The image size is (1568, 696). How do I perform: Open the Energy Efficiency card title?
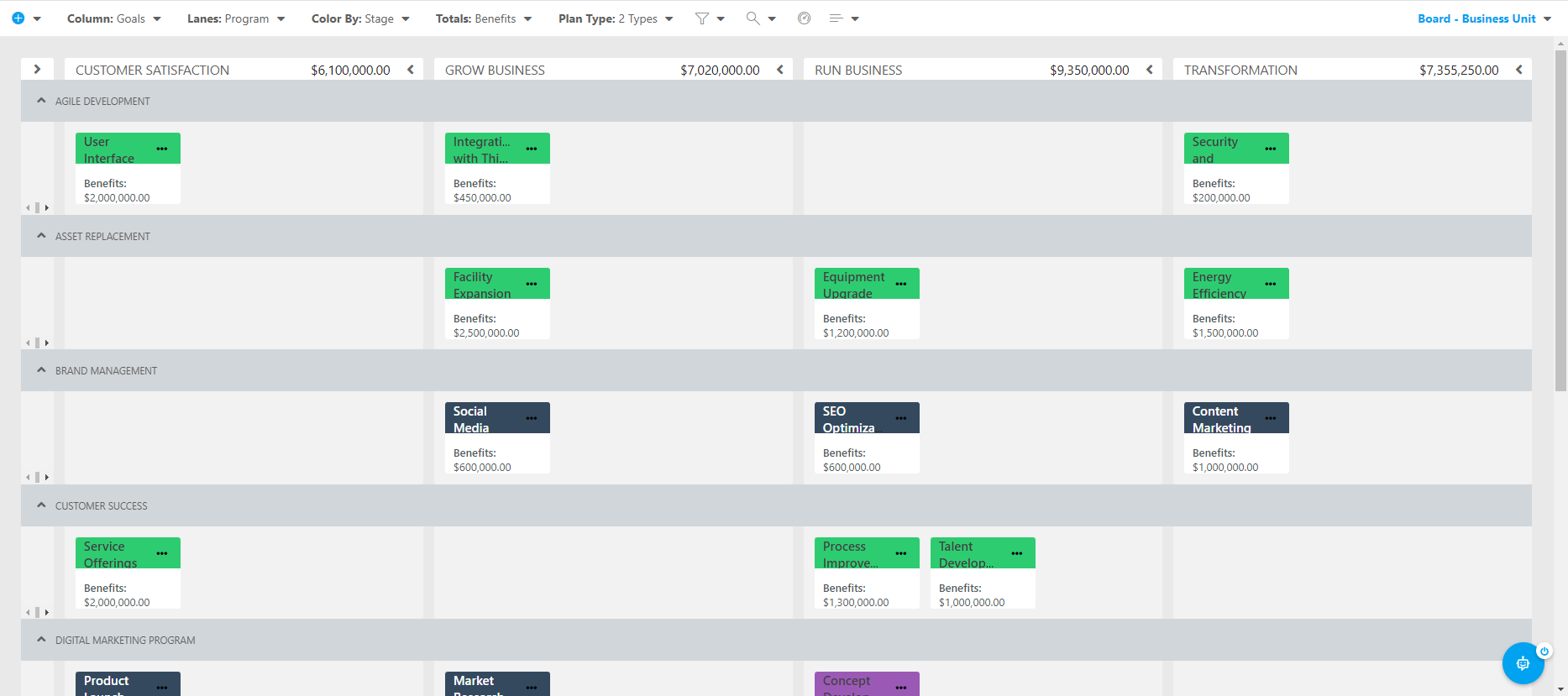(x=1219, y=285)
